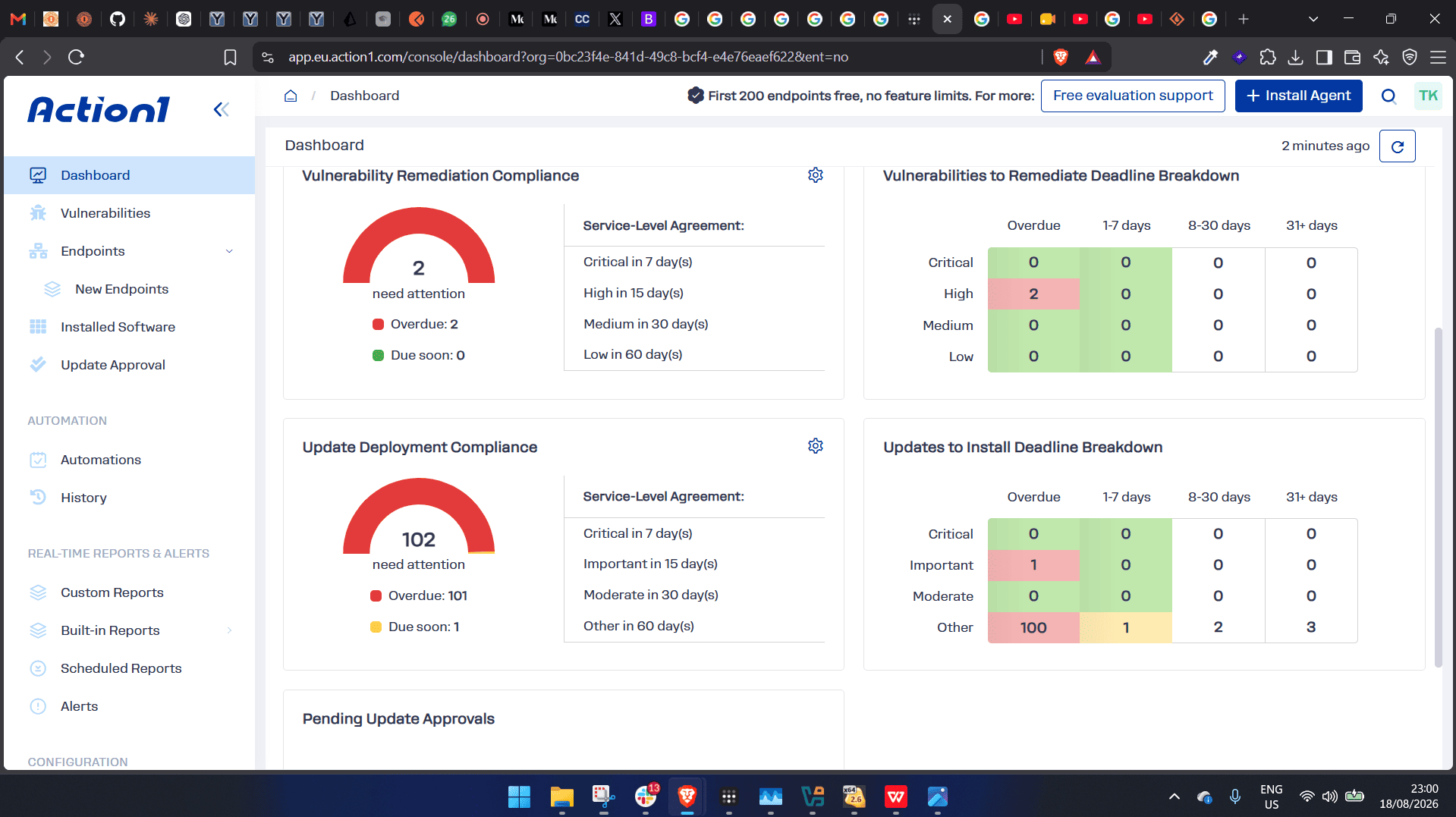Expand the Built-in Reports submenu arrow
Viewport: 1456px width, 817px height.
coord(229,630)
